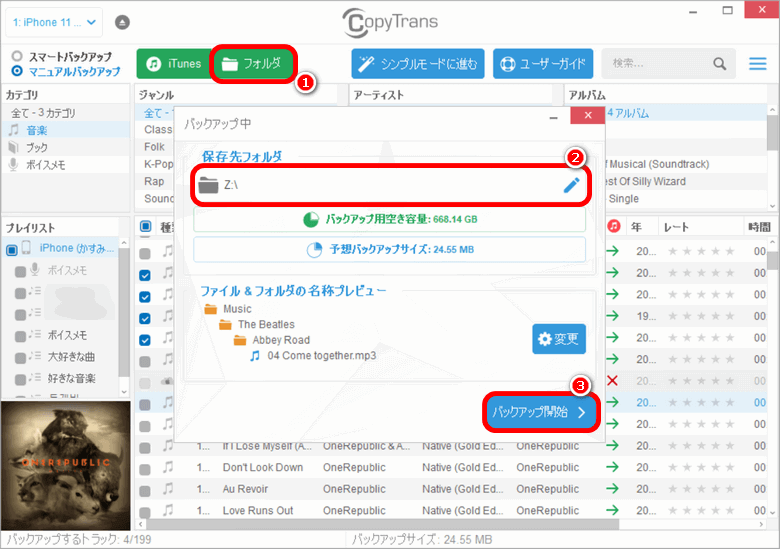Click the voice memo microphone playlist icon
This screenshot has width=780, height=549.
pyautogui.click(x=34, y=270)
